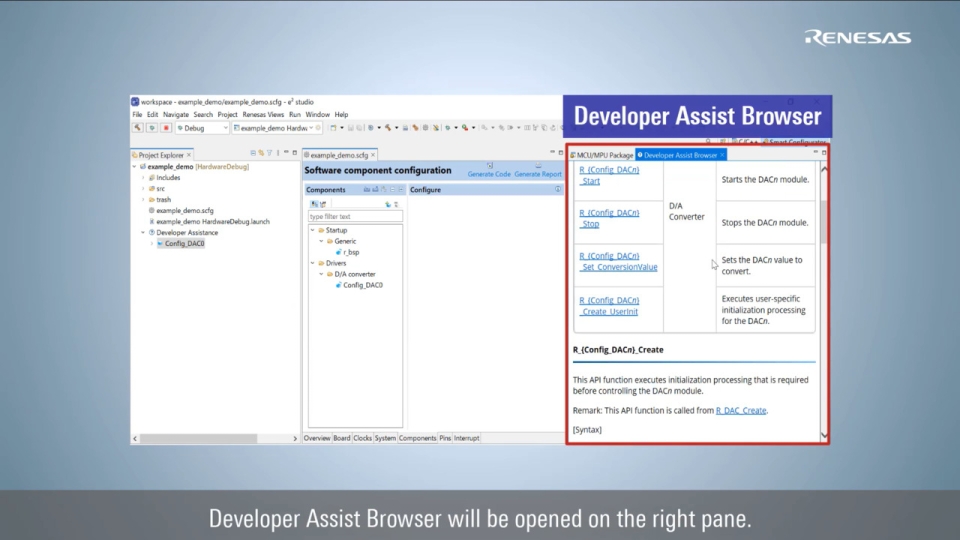The image size is (960, 540).
Task: Open the Navigate menu
Action: click(176, 114)
